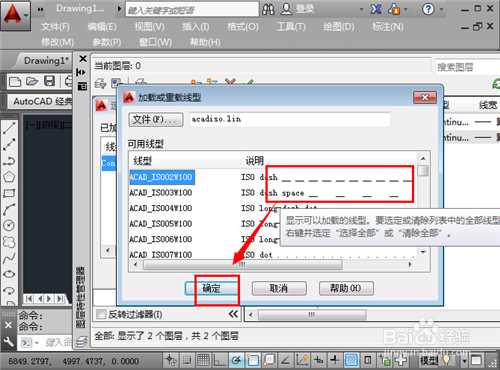Image resolution: width=500 pixels, height=370 pixels.
Task: Click the linetype list horizontal scrollbar thumb
Action: point(242,265)
